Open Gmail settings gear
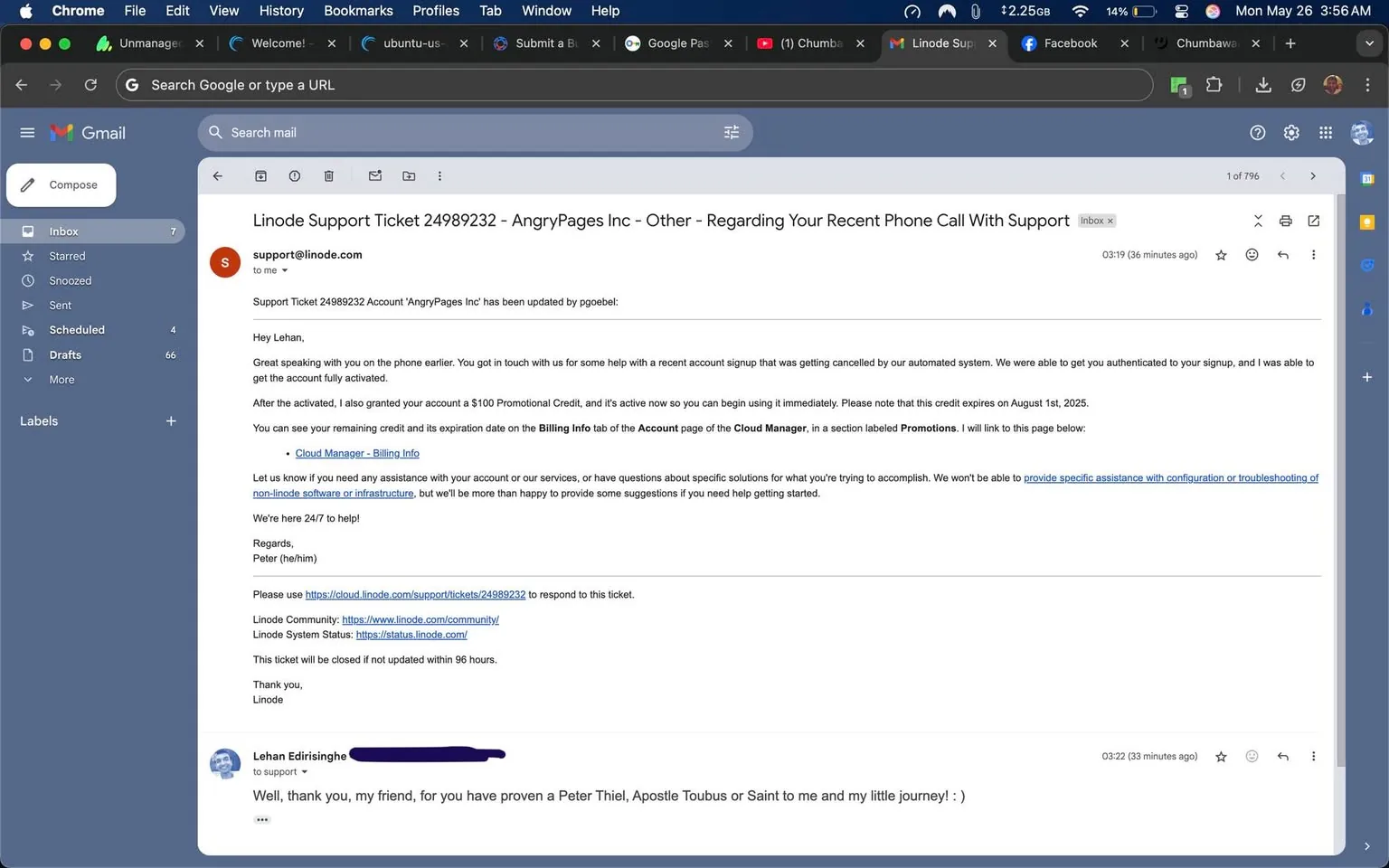 (x=1290, y=132)
